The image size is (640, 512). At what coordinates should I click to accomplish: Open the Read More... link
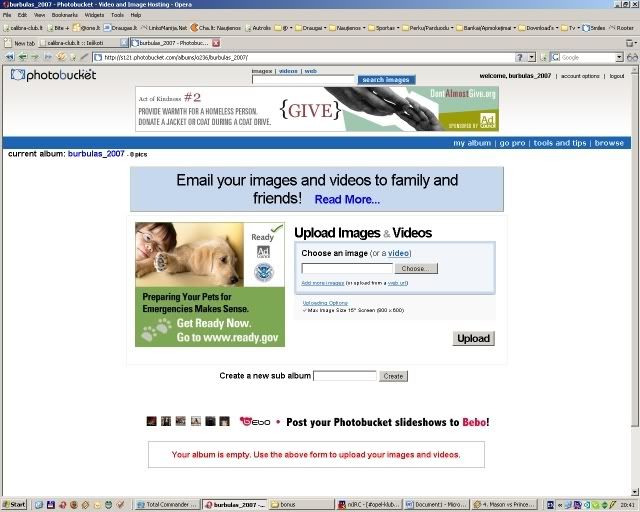coord(347,199)
